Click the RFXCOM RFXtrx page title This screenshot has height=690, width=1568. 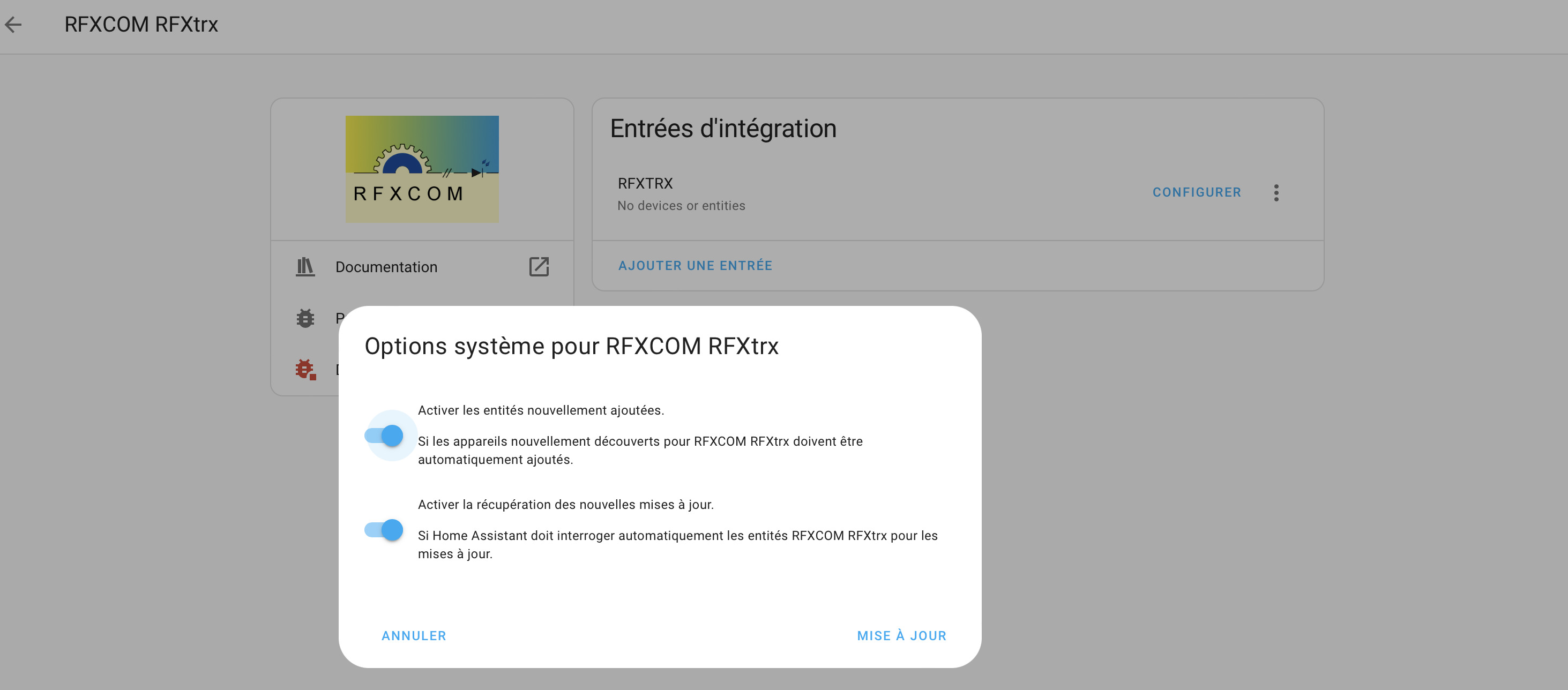point(140,24)
